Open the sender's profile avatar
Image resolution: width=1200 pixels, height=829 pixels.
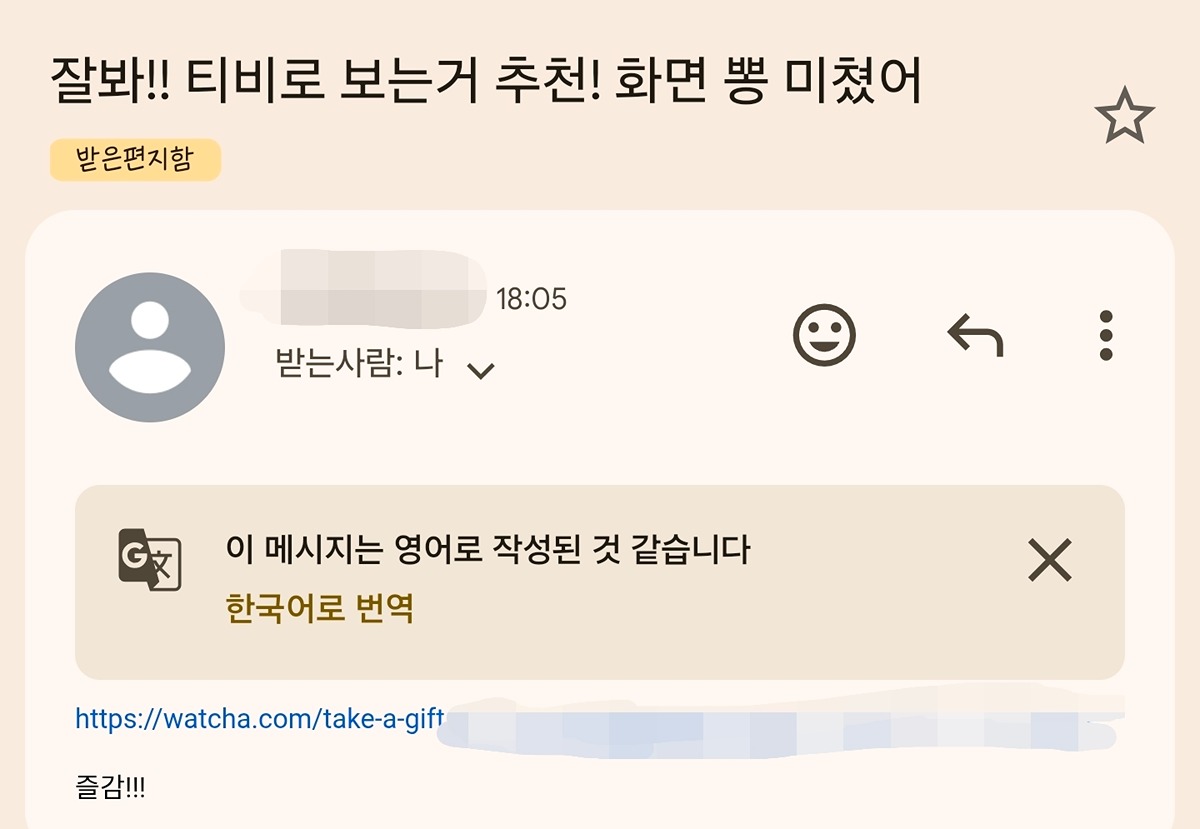point(150,347)
